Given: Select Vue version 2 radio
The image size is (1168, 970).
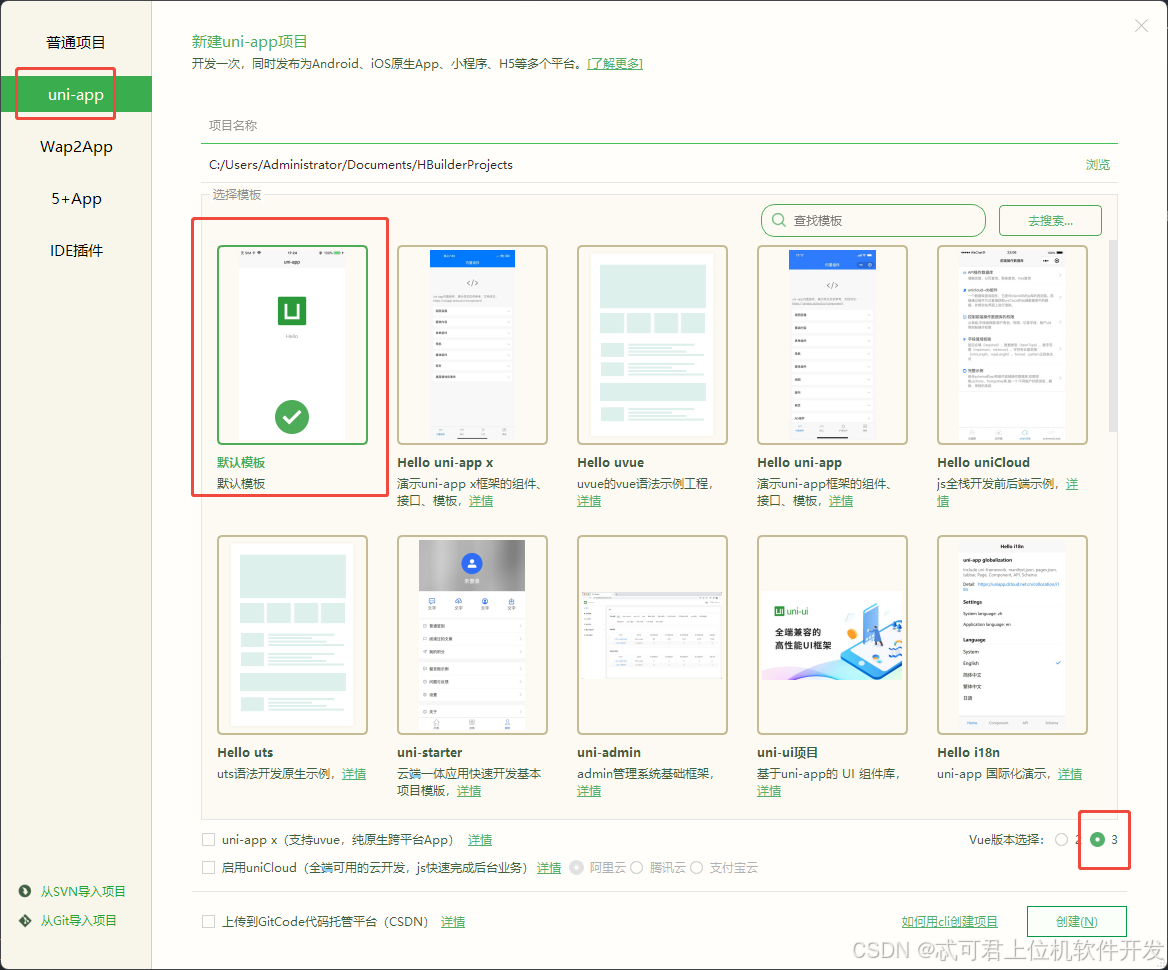Looking at the screenshot, I should pyautogui.click(x=1061, y=840).
